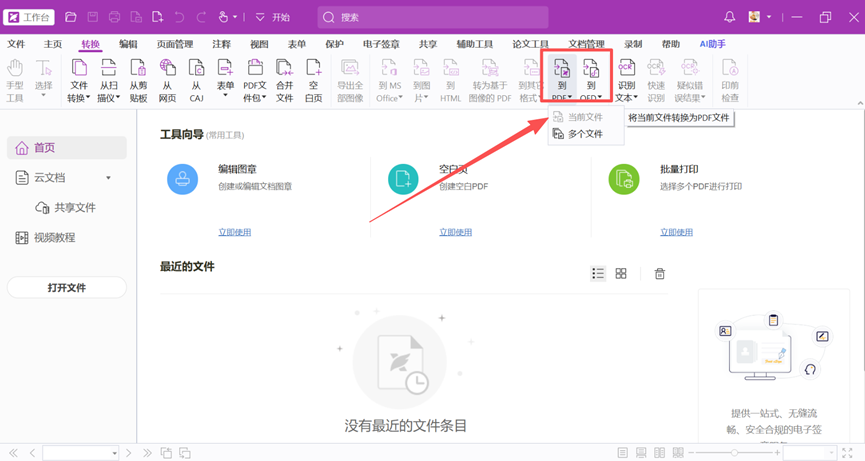Open the 编辑 ribbon tab

click(x=128, y=44)
